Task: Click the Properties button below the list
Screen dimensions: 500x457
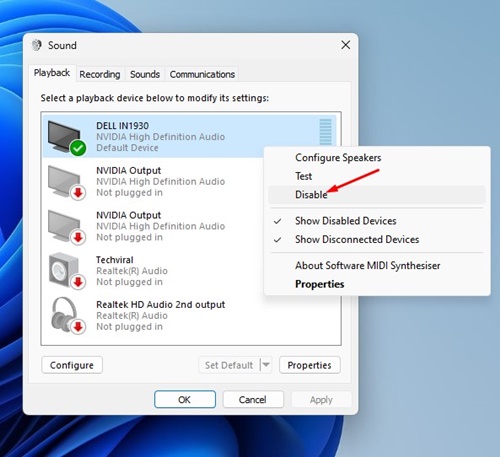Action: (310, 365)
